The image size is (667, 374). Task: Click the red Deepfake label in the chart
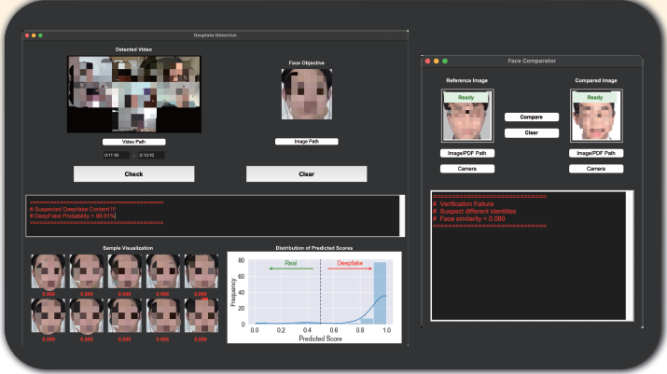click(x=350, y=263)
